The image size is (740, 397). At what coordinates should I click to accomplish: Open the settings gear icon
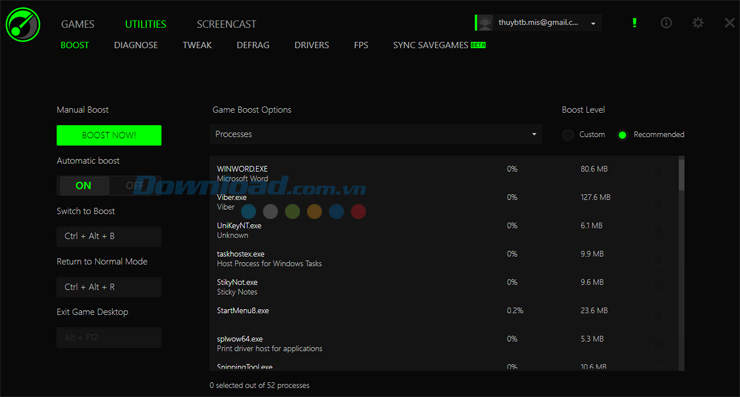698,23
